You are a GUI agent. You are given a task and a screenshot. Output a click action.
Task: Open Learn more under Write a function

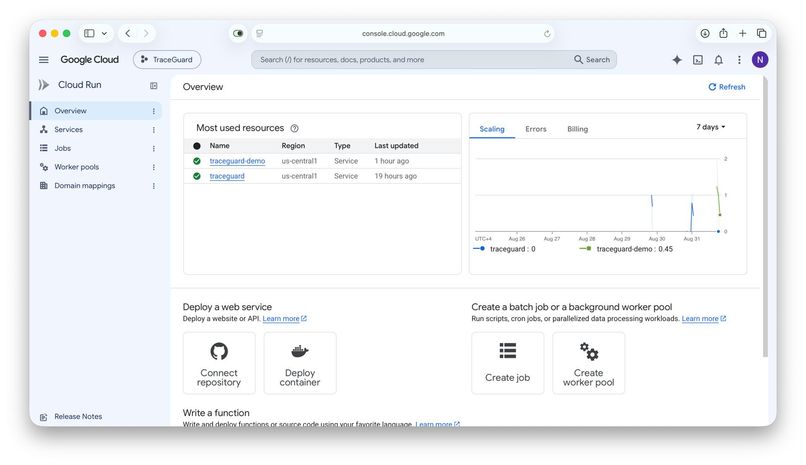[x=437, y=424]
